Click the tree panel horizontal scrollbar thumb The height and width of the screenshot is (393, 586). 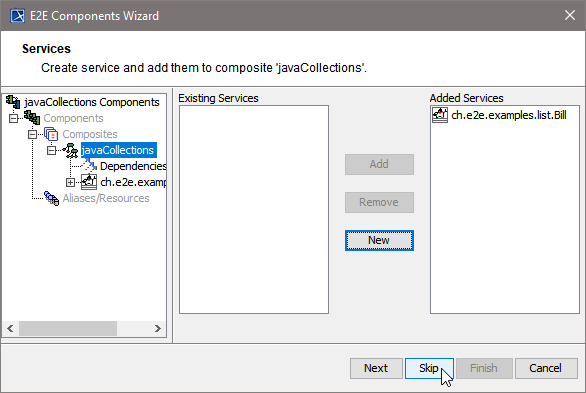[x=68, y=328]
